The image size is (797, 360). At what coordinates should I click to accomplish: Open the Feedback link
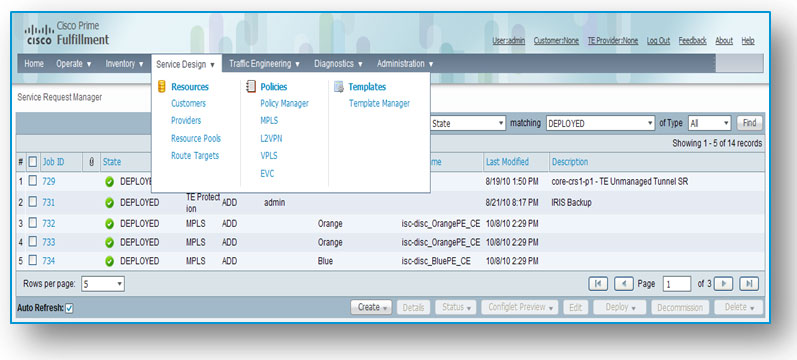693,41
